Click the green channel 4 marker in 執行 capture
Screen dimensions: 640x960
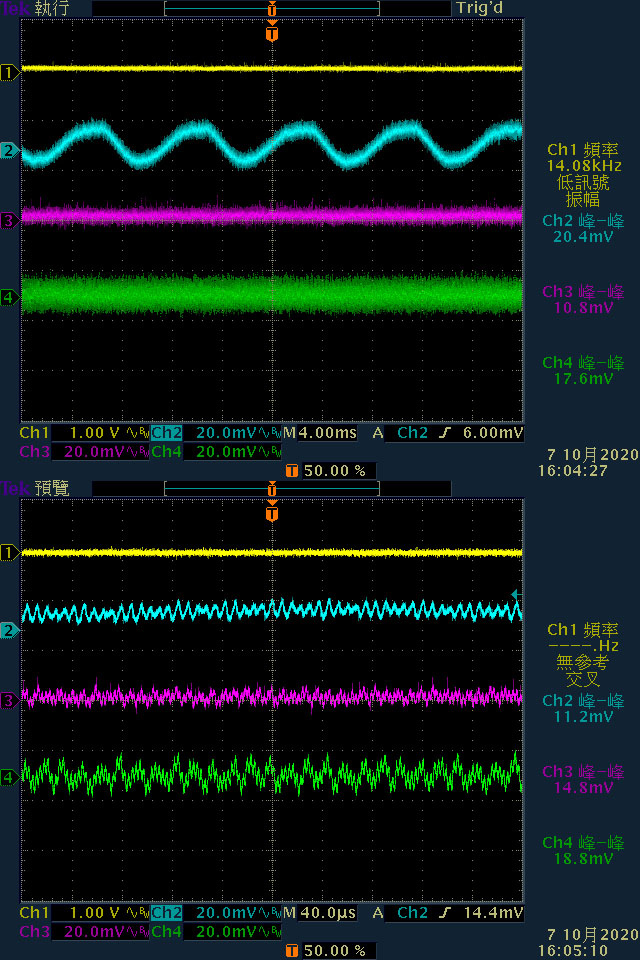tap(9, 298)
